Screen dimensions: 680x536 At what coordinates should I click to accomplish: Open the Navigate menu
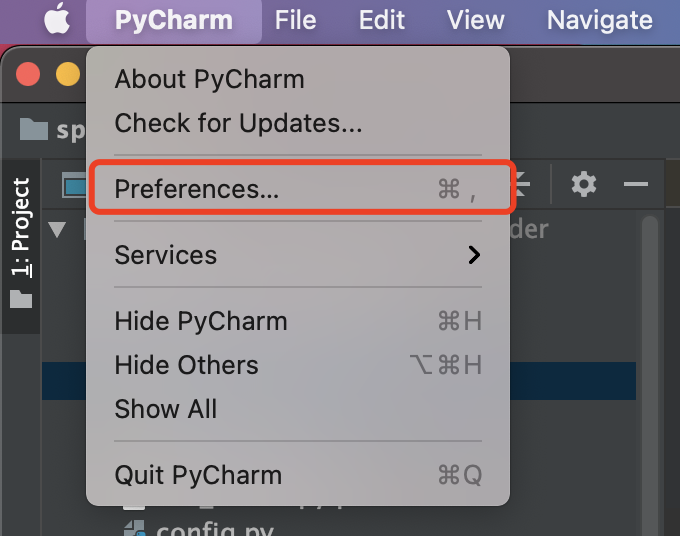tap(599, 20)
